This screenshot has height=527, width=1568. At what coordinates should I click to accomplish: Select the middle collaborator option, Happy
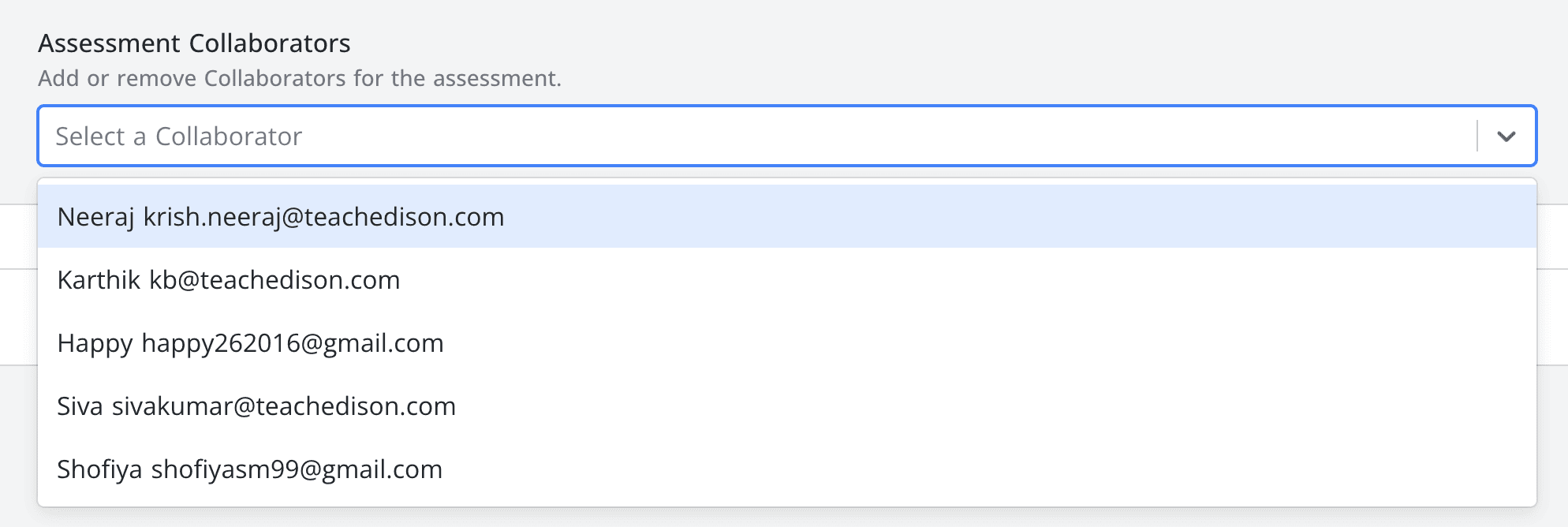click(x=786, y=343)
